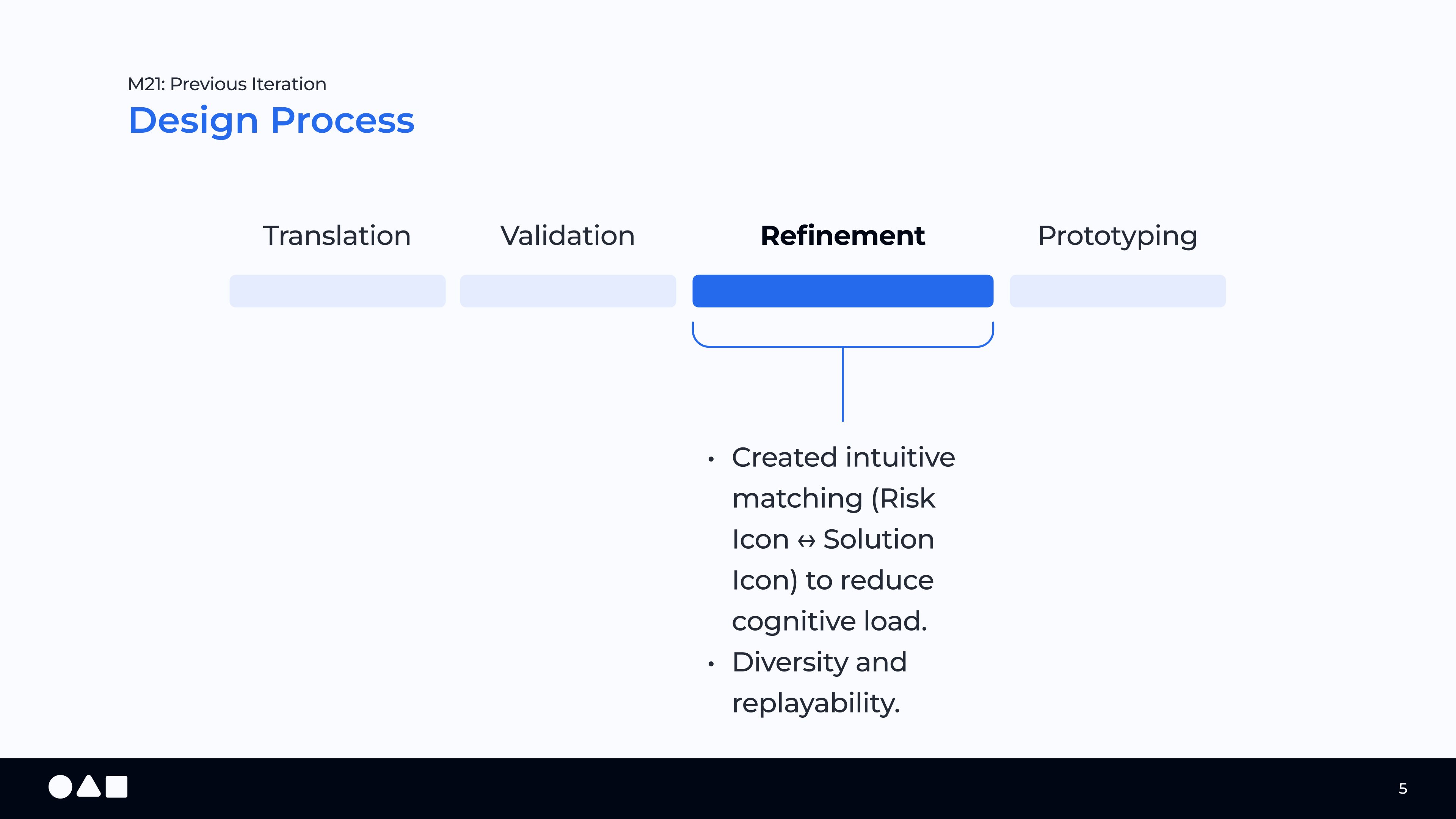Select the Validation stage label

click(x=568, y=236)
